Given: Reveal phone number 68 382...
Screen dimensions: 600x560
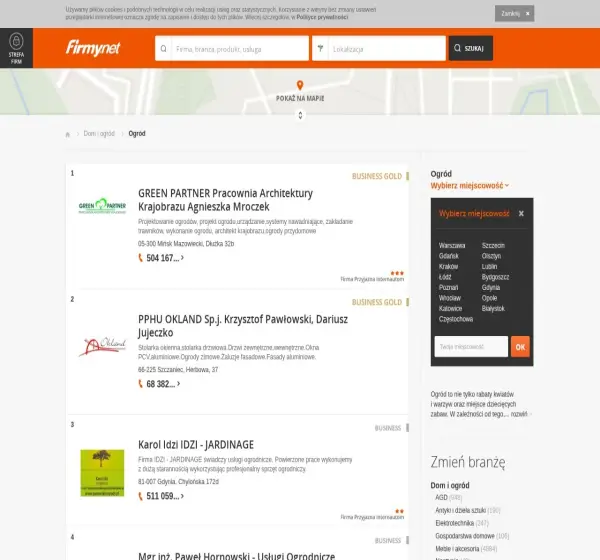Looking at the screenshot, I should 163,384.
